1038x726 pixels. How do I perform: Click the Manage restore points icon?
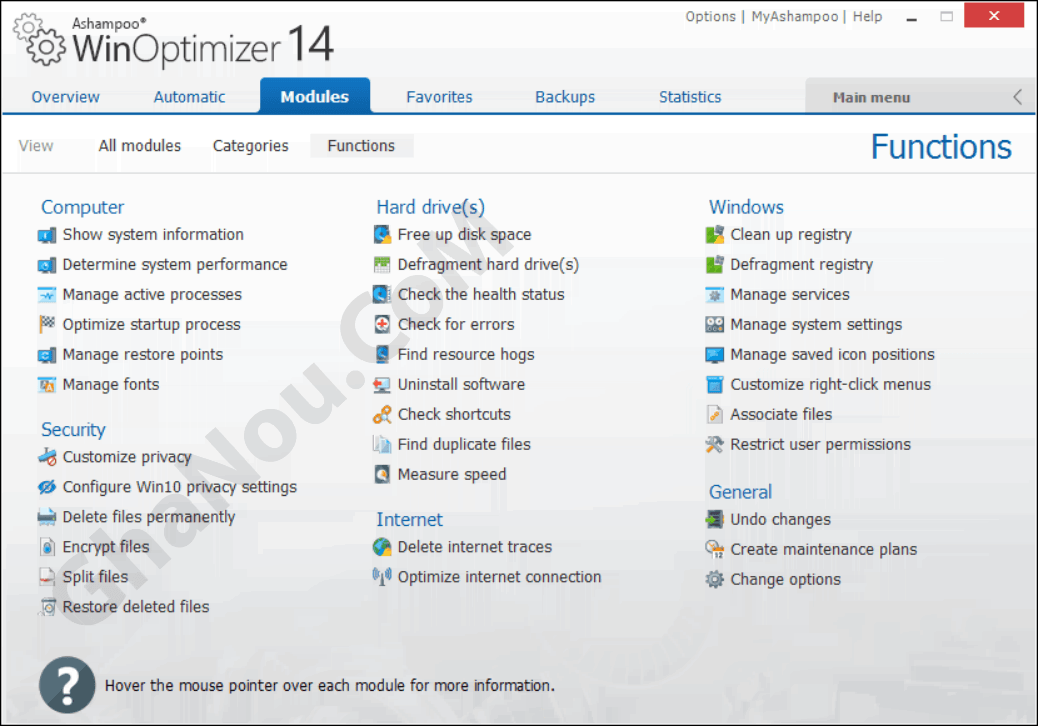click(x=47, y=355)
